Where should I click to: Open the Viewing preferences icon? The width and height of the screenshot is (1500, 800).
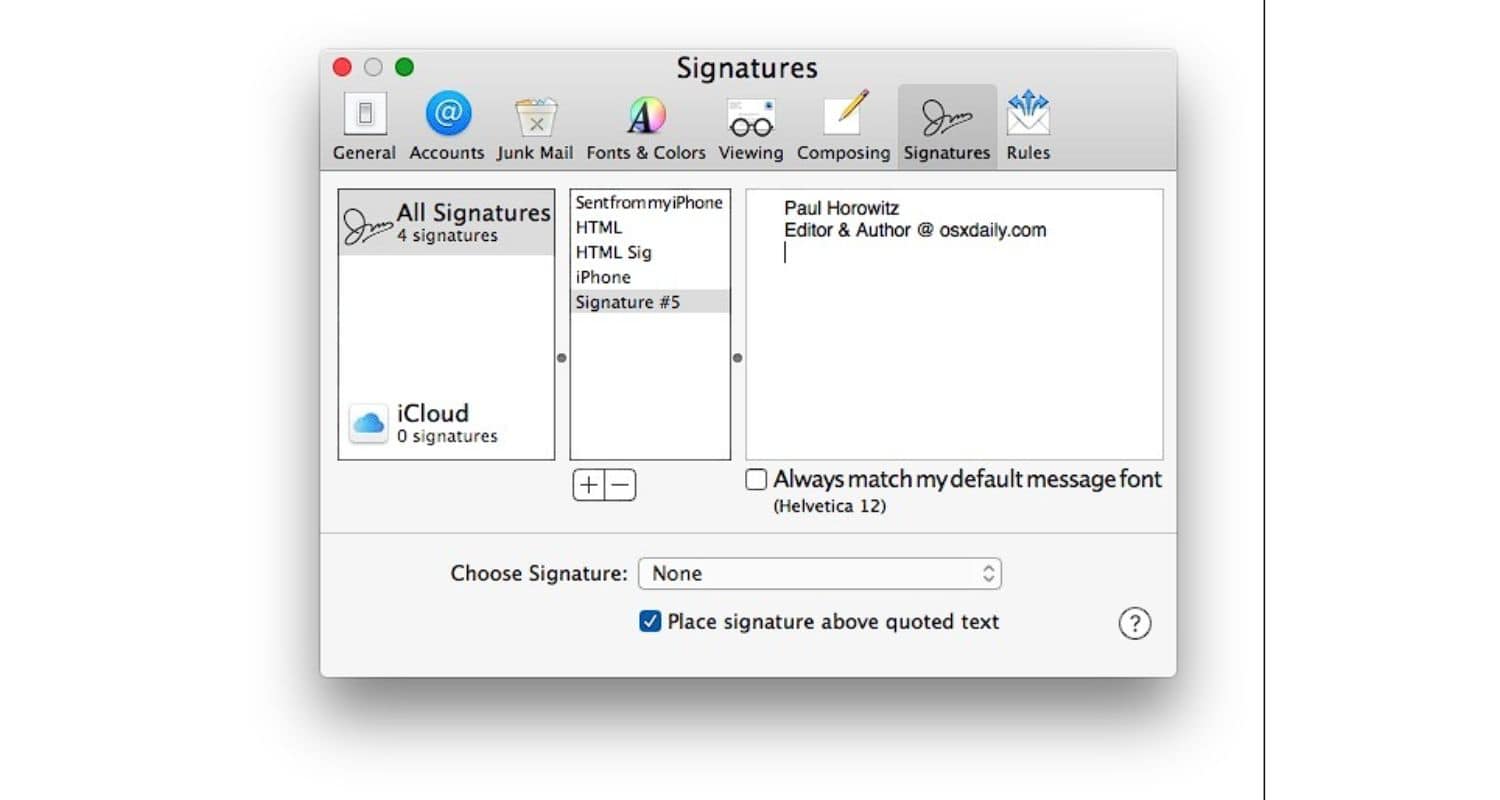[x=750, y=127]
